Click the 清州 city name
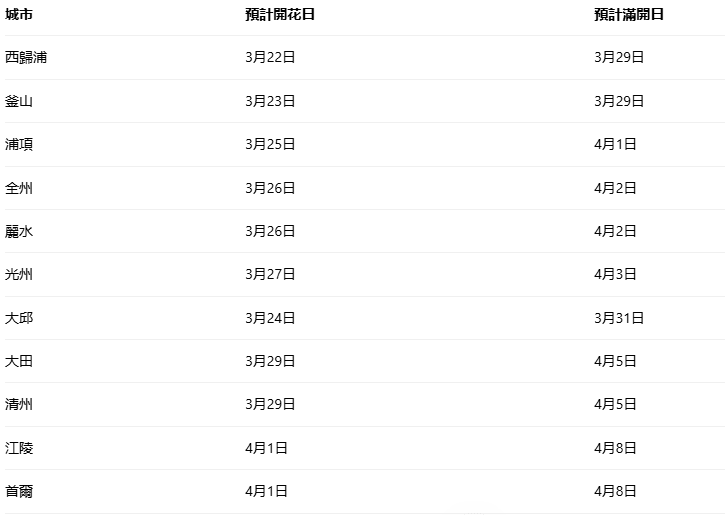The width and height of the screenshot is (725, 515). click(19, 404)
